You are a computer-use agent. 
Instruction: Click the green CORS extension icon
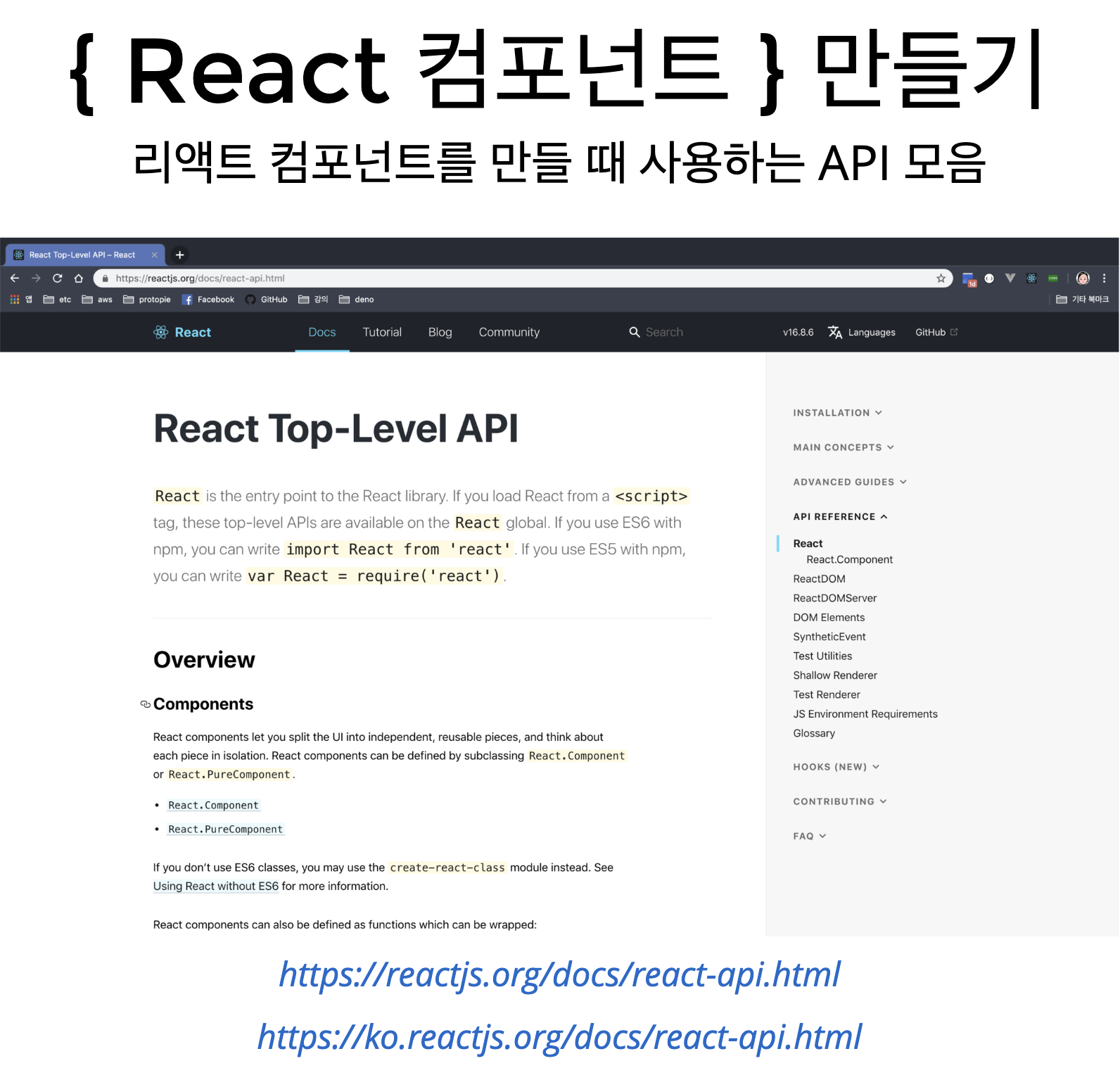click(1053, 279)
